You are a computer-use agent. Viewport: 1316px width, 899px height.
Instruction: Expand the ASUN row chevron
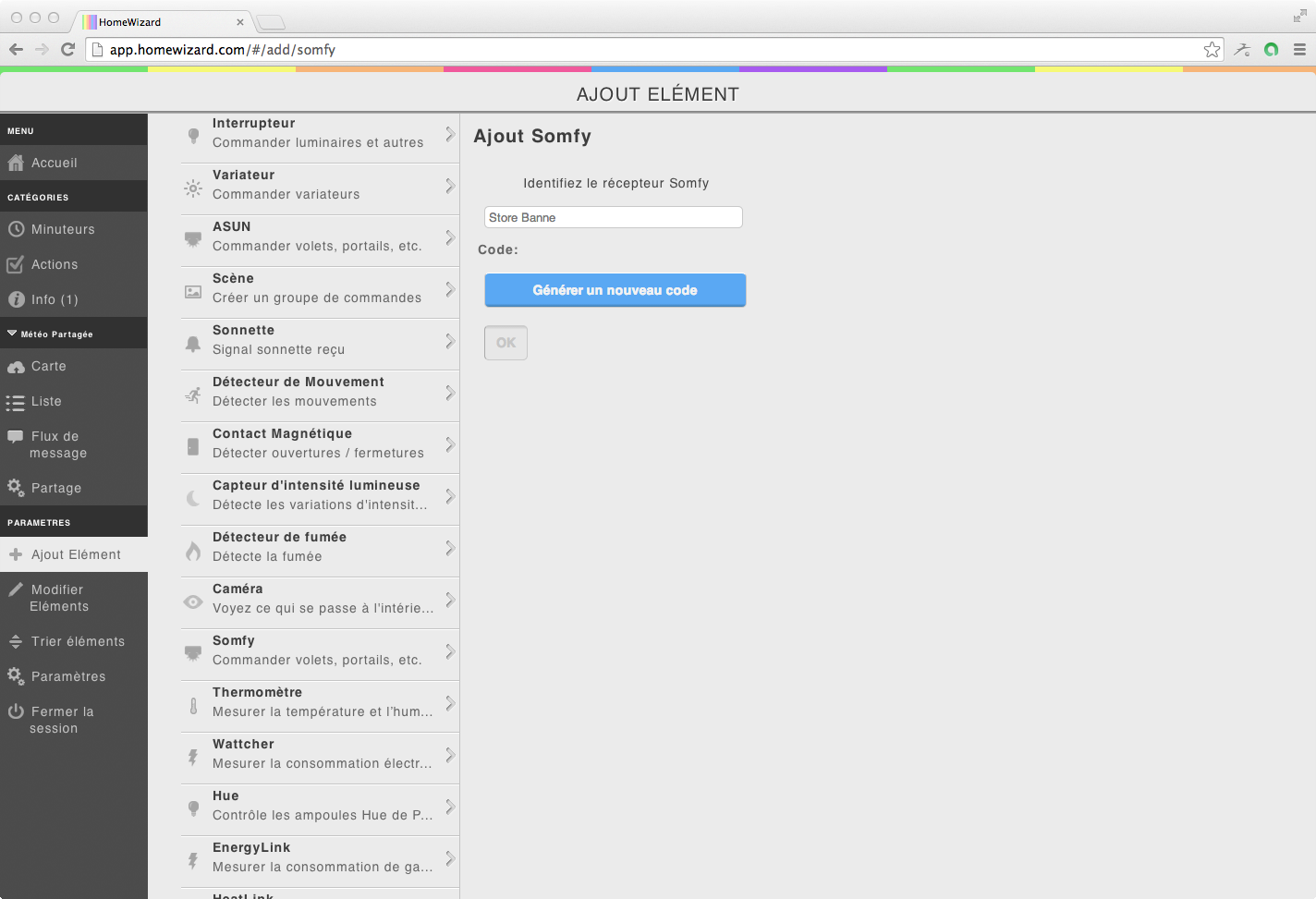tap(450, 237)
